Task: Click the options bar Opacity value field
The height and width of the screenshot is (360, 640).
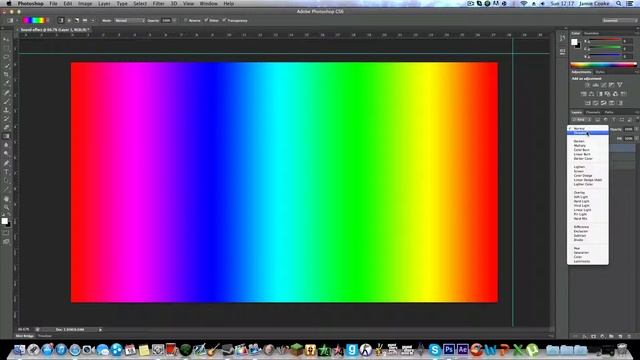Action: (x=166, y=20)
